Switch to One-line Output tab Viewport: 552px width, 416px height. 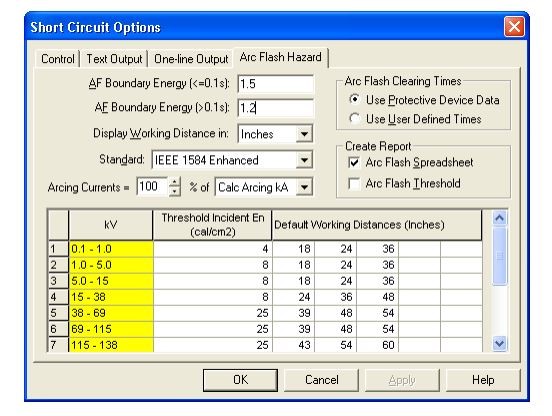[191, 59]
